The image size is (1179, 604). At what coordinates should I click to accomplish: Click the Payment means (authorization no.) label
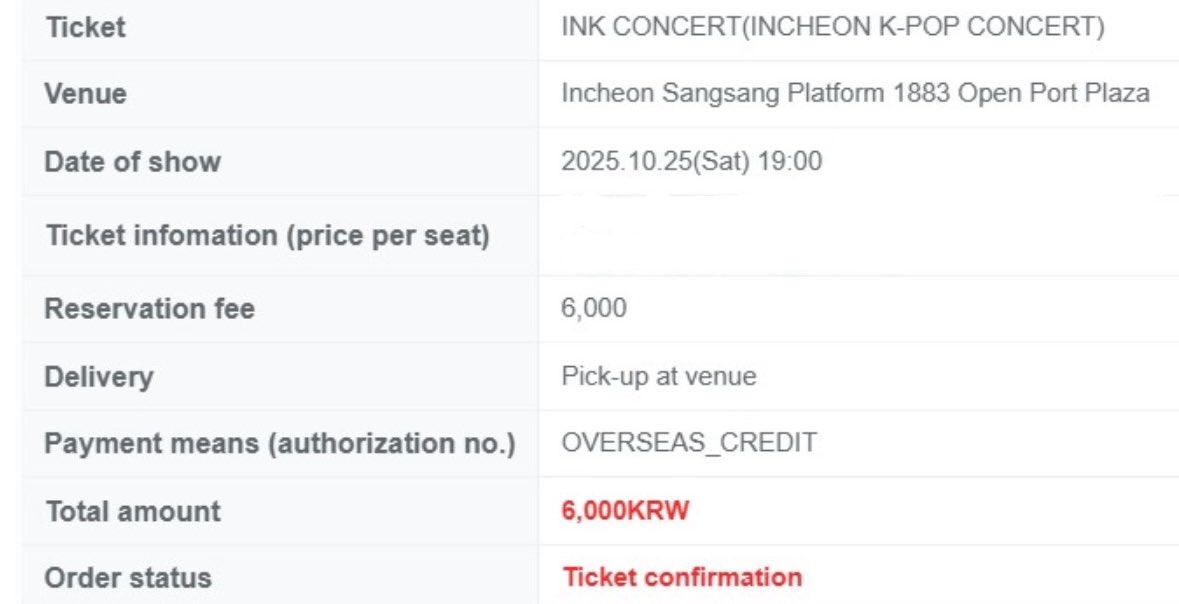(280, 444)
